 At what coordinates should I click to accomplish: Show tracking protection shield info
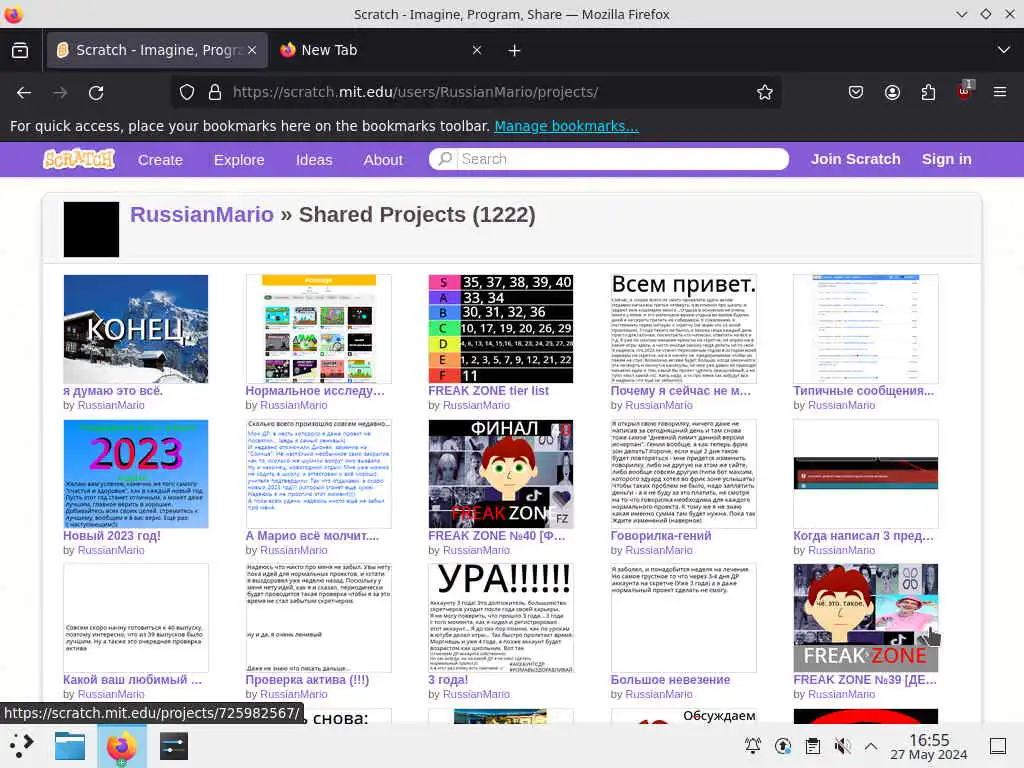(187, 92)
